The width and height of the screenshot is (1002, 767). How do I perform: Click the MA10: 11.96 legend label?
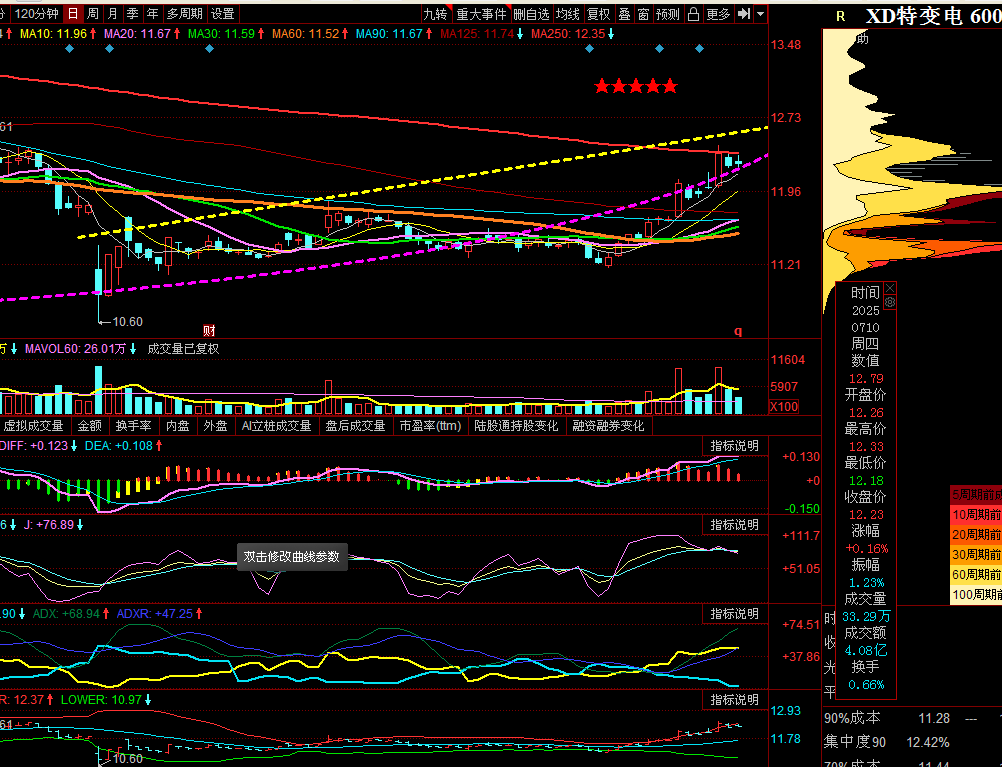(x=53, y=33)
